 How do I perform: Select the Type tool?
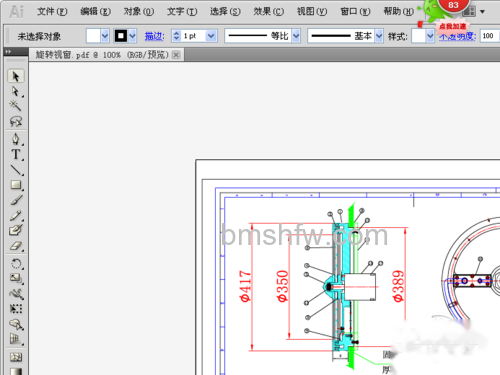[x=16, y=154]
